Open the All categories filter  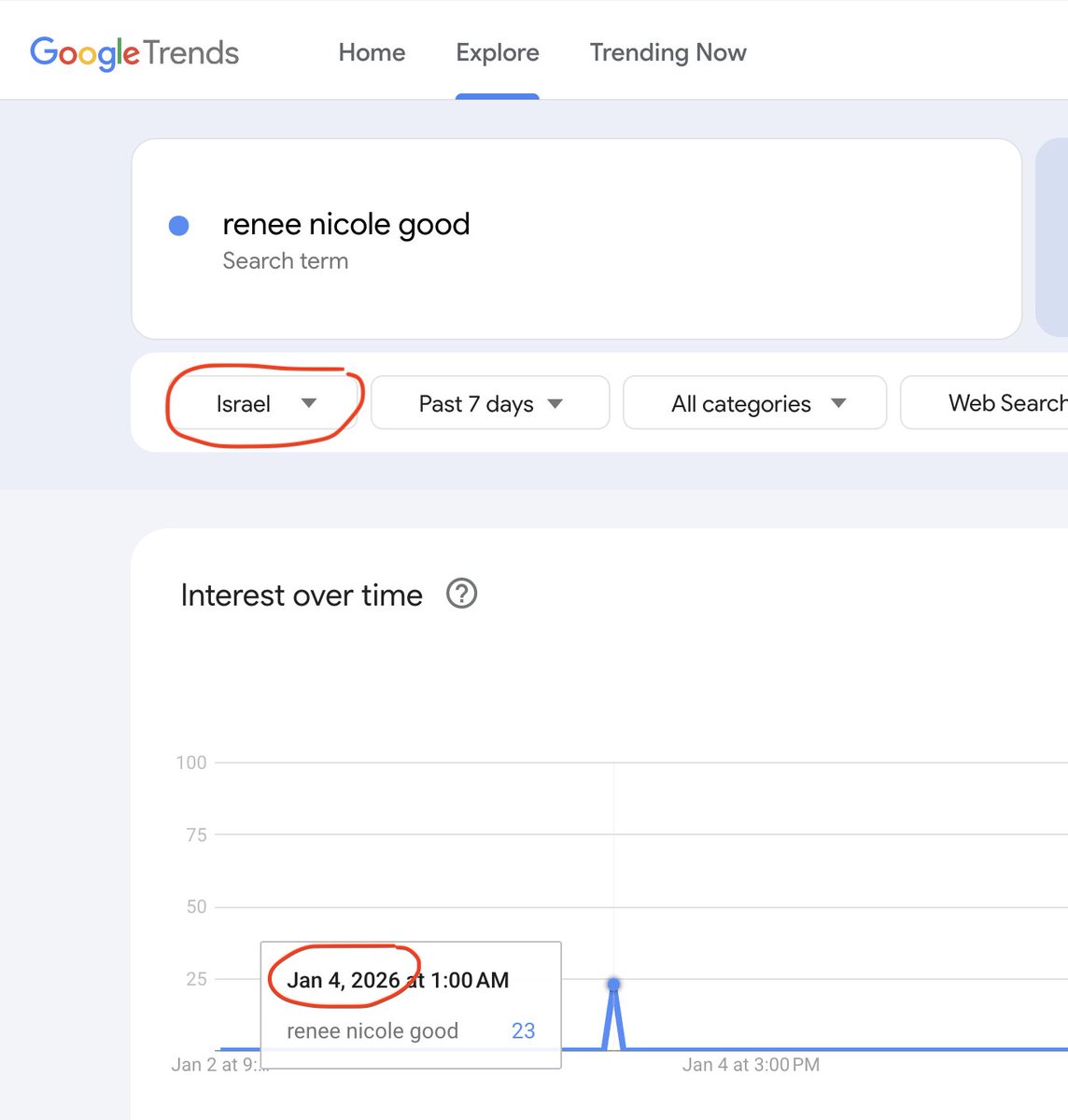click(754, 403)
